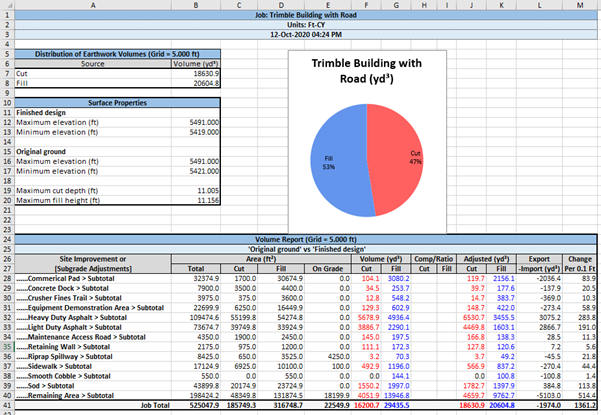The image size is (601, 415).
Task: Select the Job Total export value -1974.0
Action: click(539, 405)
